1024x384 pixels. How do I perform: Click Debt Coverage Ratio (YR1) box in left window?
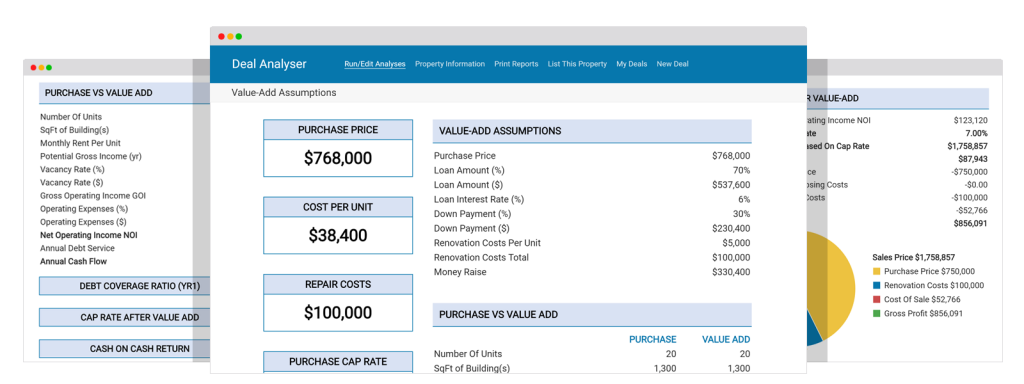[x=125, y=286]
